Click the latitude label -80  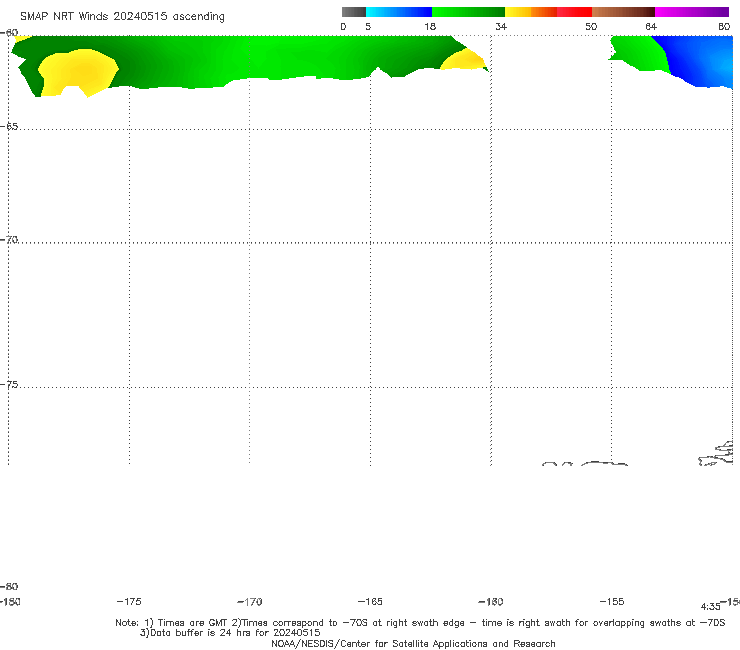9,587
